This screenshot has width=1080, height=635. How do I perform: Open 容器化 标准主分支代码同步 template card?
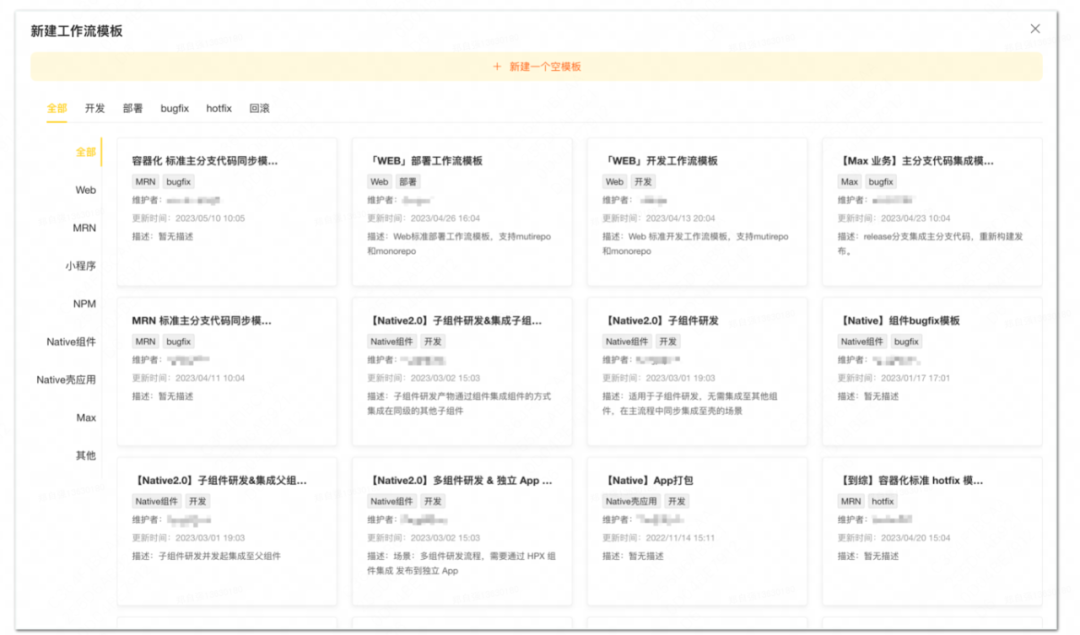click(227, 212)
